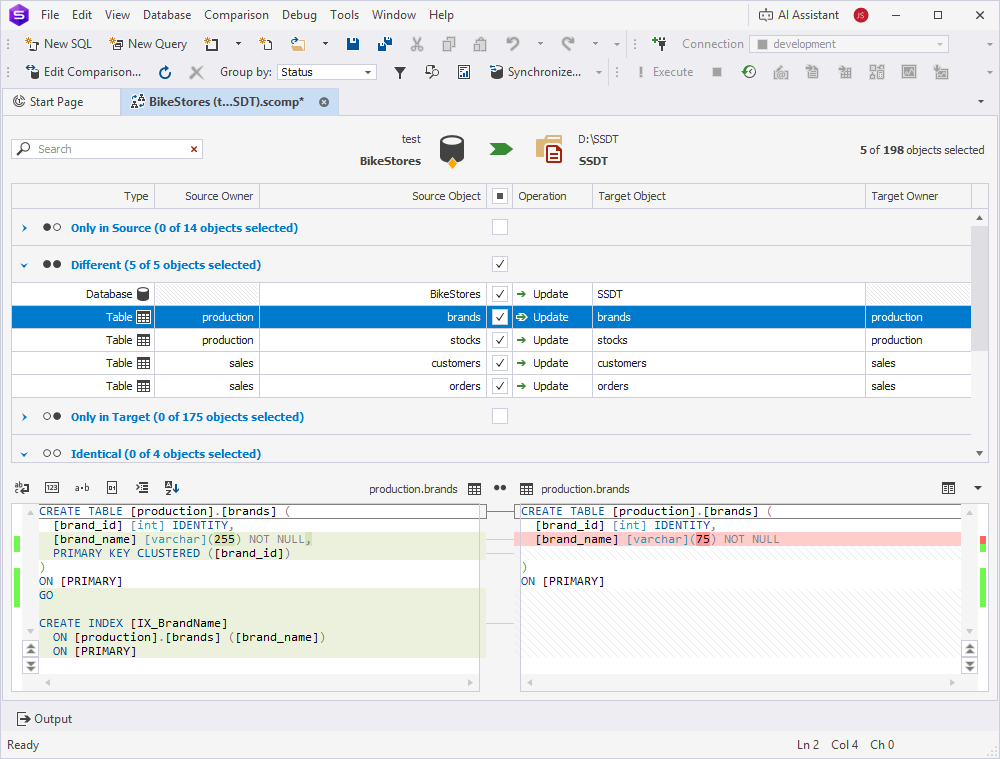This screenshot has width=1000, height=759.
Task: Click the Edit Comparison button
Action: [x=84, y=72]
